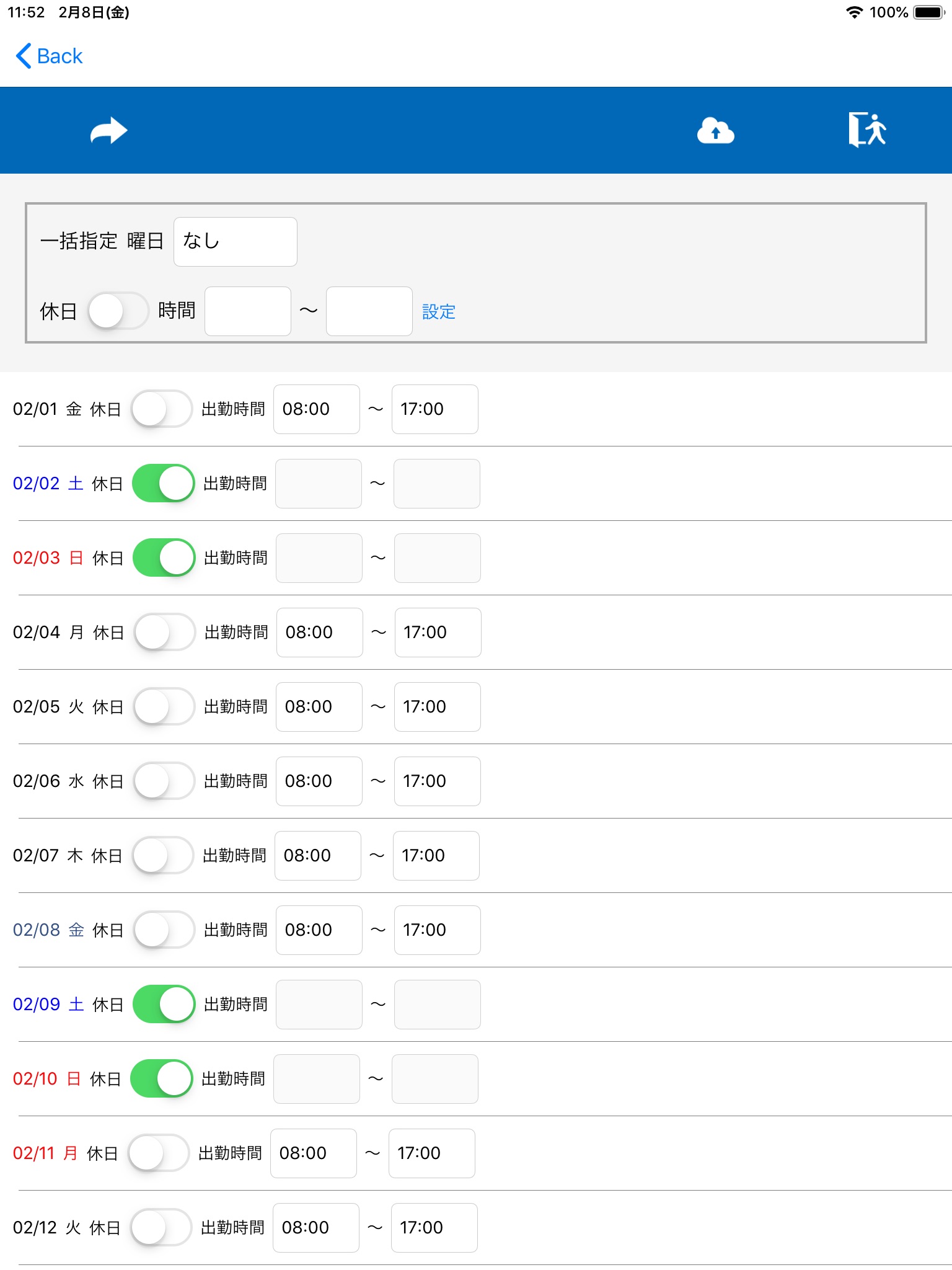The width and height of the screenshot is (952, 1270).
Task: Tap the cloud upload icon
Action: click(715, 131)
